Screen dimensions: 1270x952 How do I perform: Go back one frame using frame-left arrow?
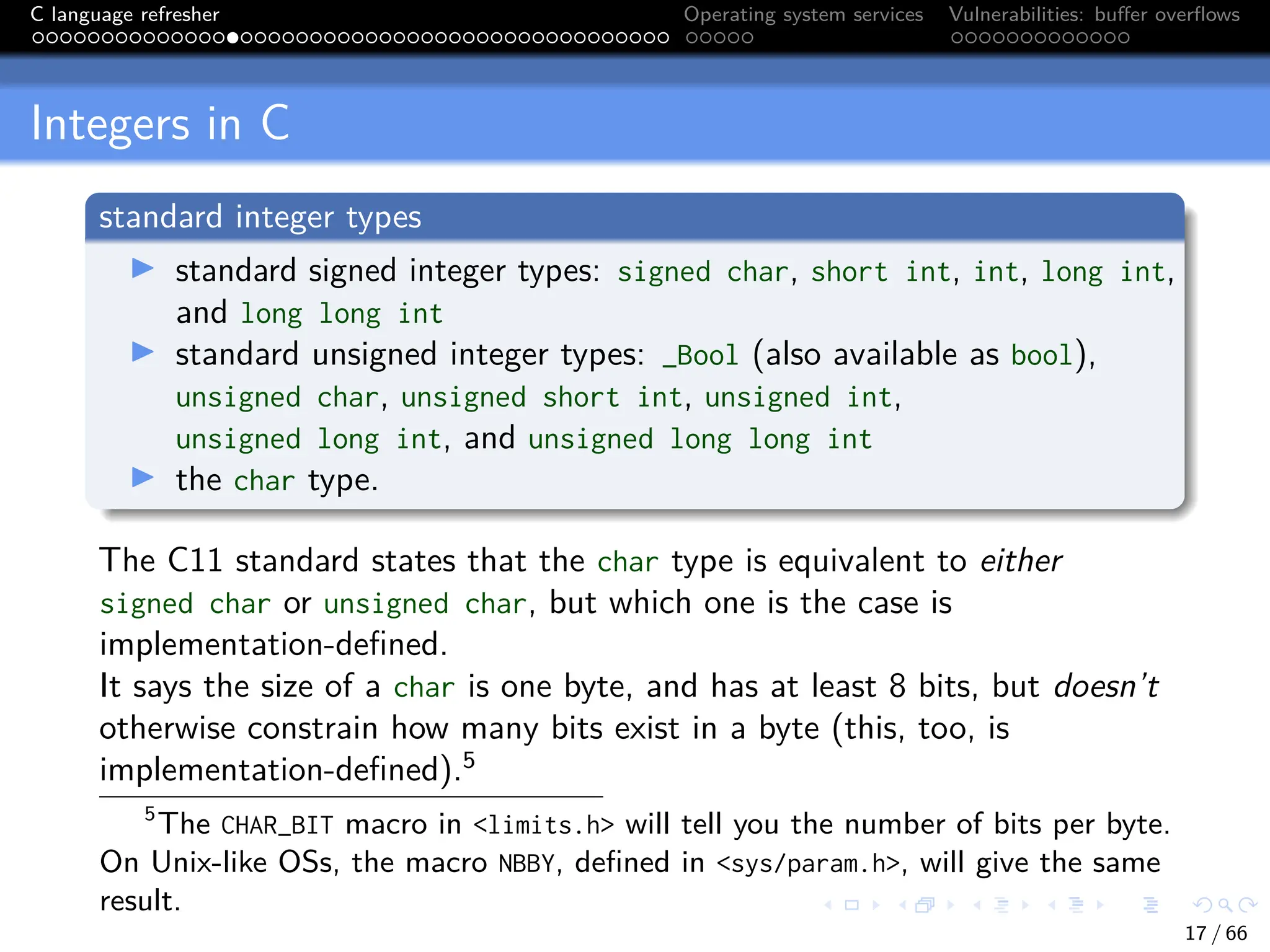[x=903, y=906]
